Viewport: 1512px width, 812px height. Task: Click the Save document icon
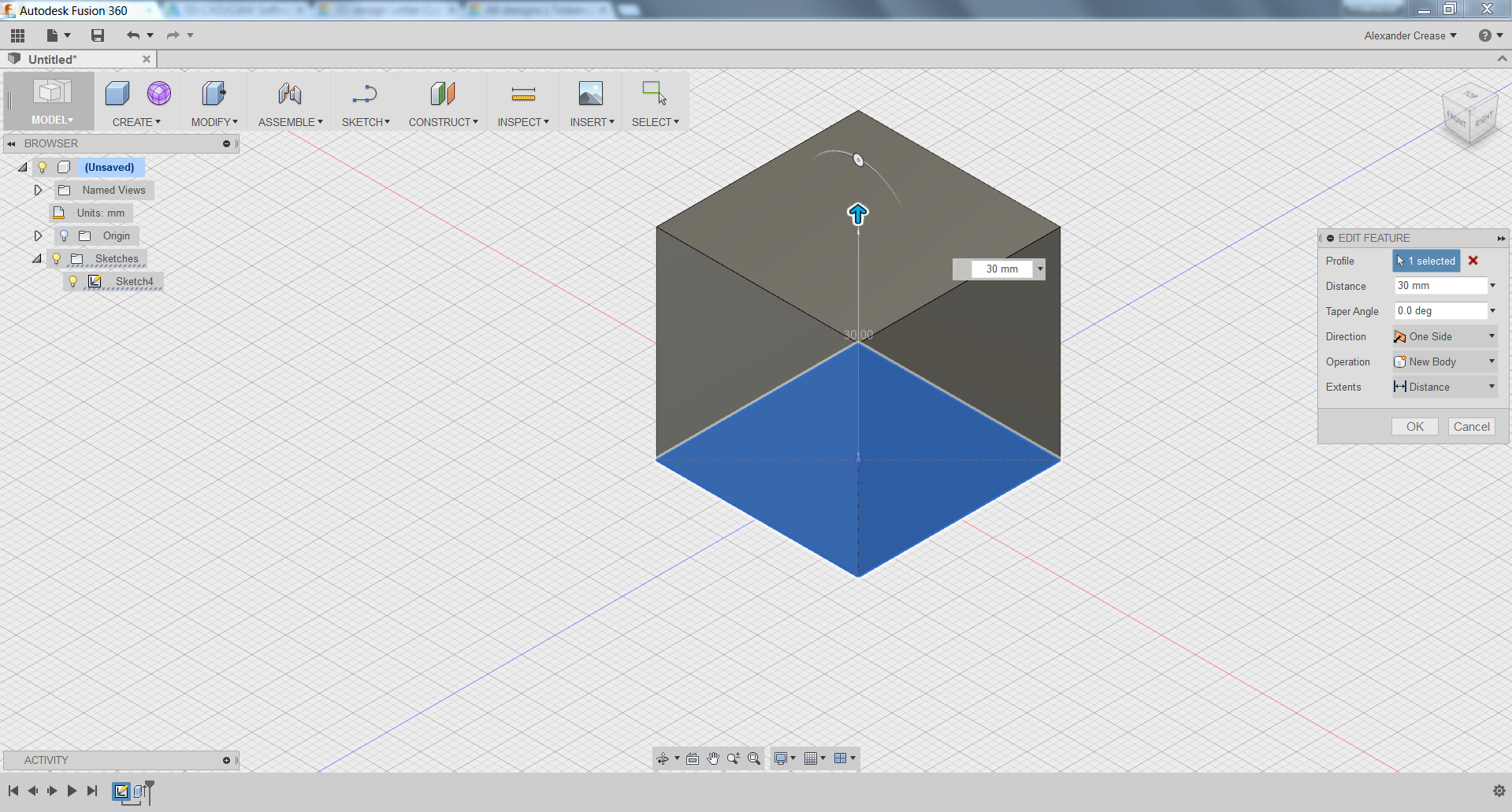tap(97, 35)
